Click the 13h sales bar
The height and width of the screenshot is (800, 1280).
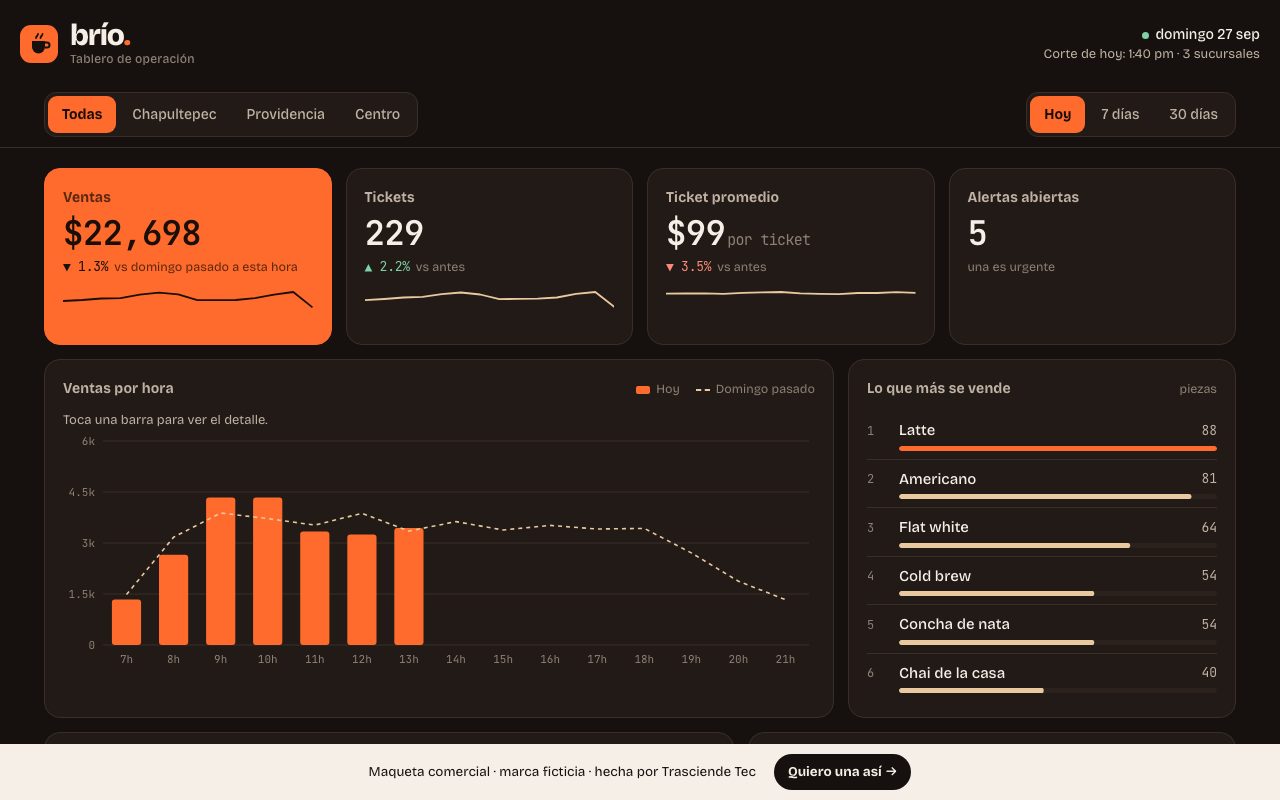point(409,587)
